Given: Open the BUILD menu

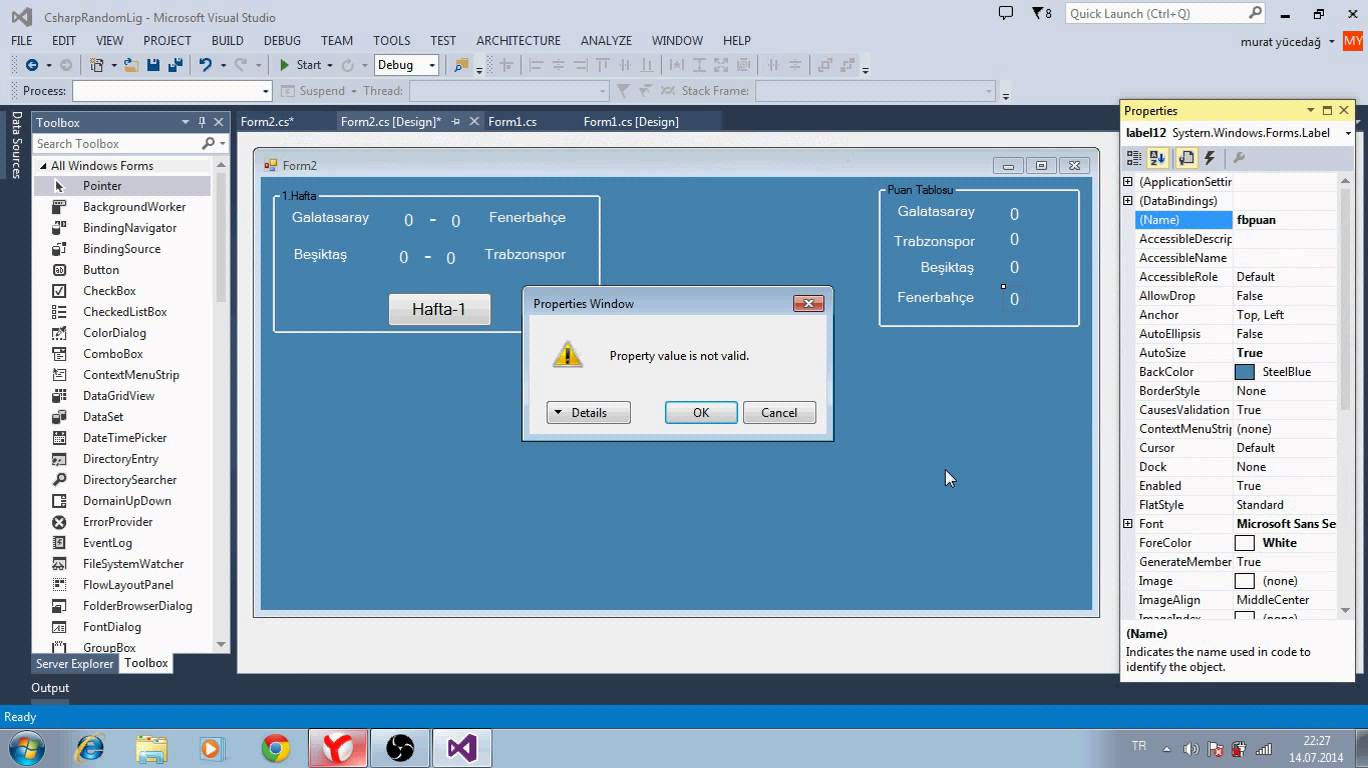Looking at the screenshot, I should [x=227, y=41].
